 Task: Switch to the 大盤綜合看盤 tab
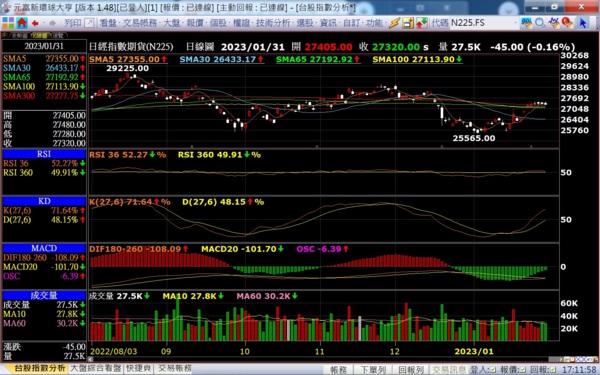tap(96, 368)
